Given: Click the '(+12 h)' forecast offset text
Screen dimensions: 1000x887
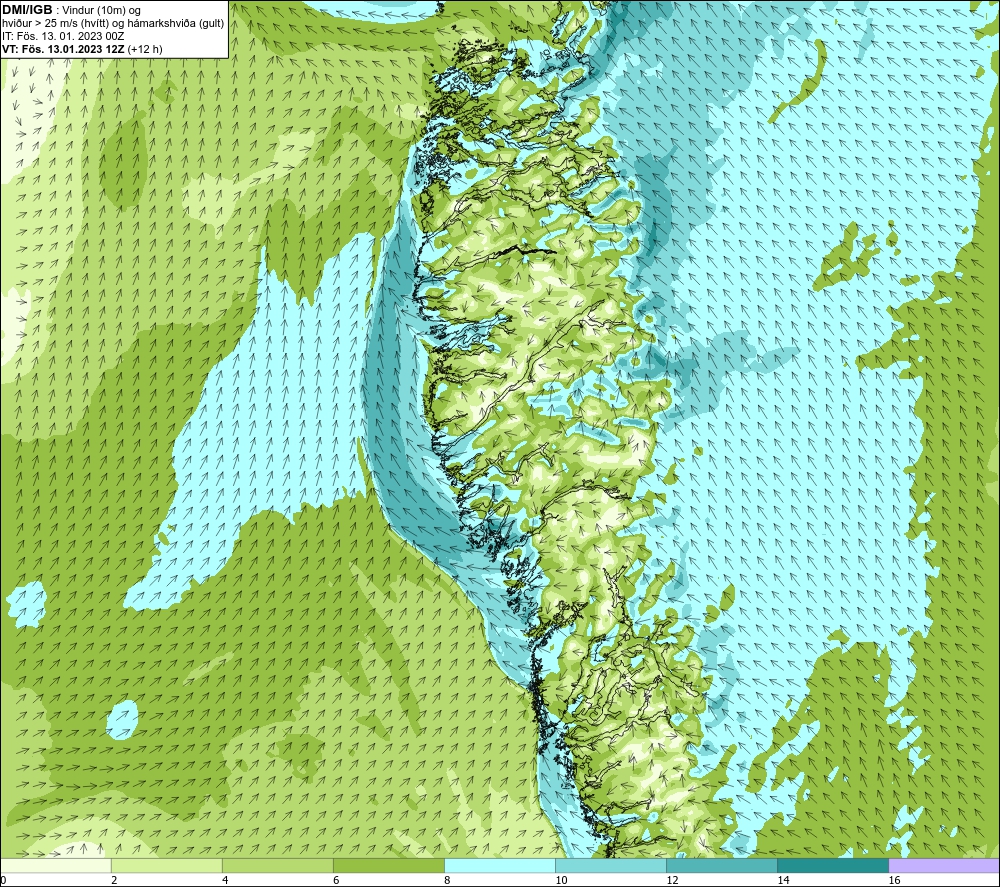Looking at the screenshot, I should [145, 48].
